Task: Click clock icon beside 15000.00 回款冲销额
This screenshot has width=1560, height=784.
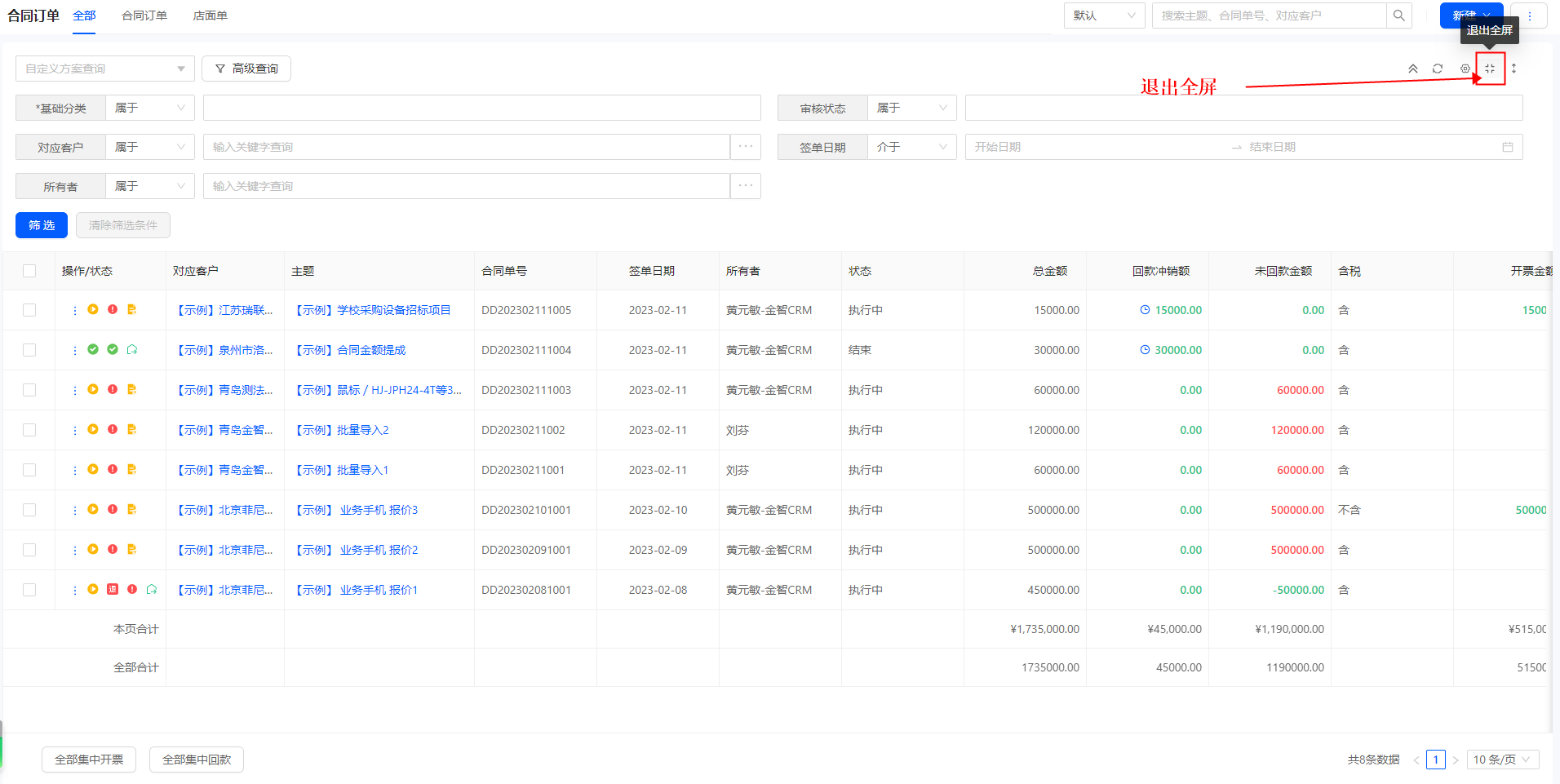Action: [x=1145, y=310]
